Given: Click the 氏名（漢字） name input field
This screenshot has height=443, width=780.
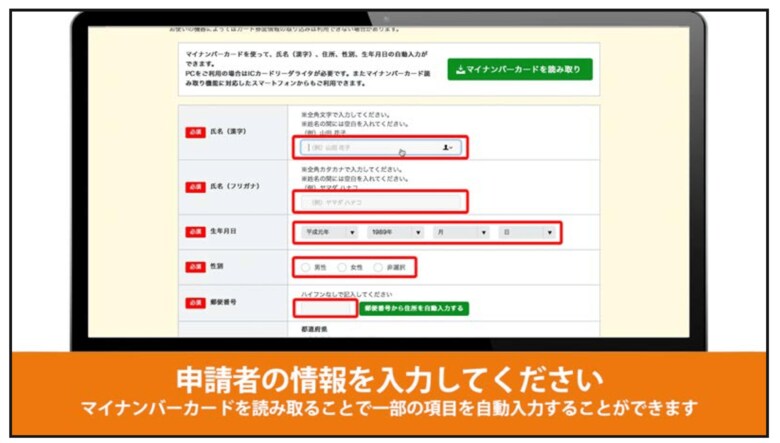Looking at the screenshot, I should click(381, 148).
